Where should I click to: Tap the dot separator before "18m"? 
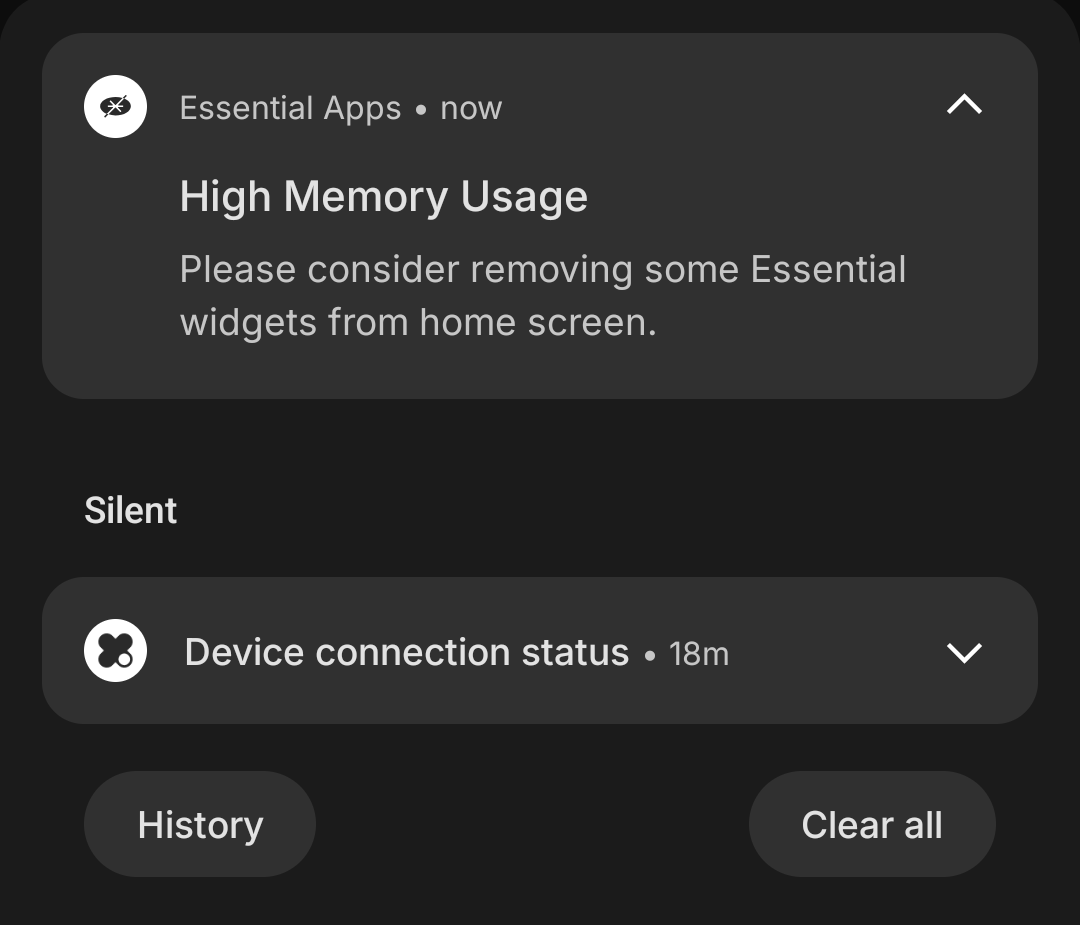(650, 656)
